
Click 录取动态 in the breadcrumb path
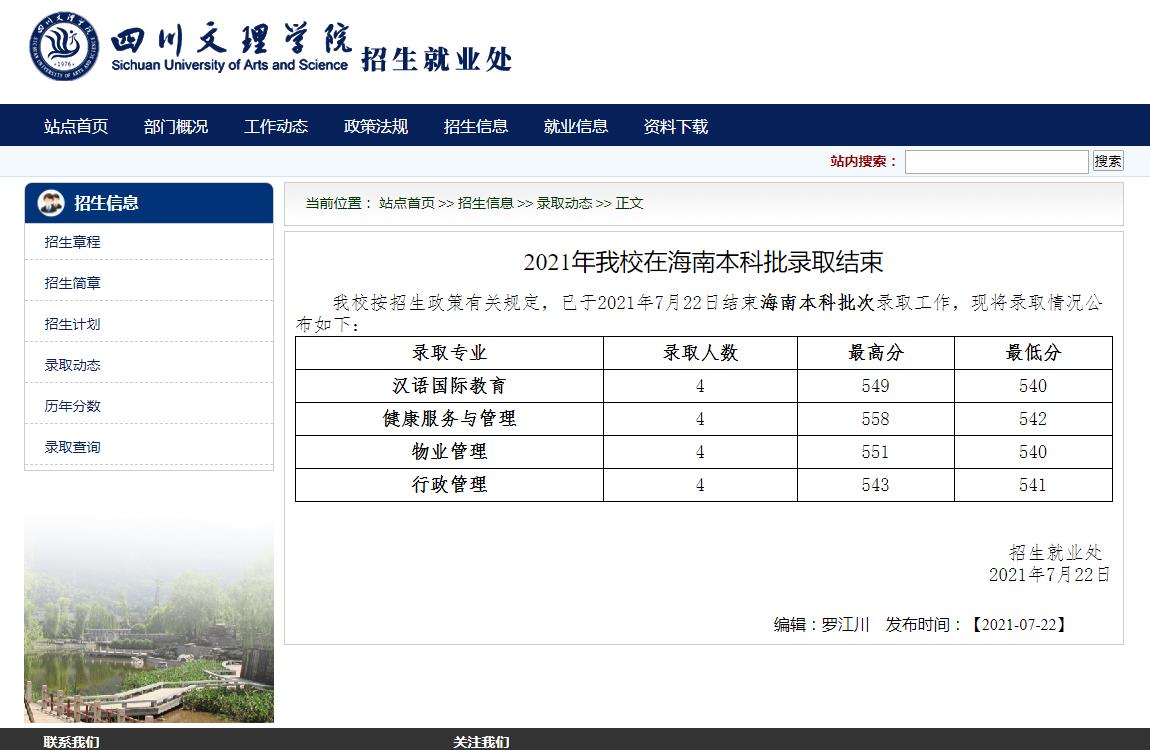tap(564, 203)
